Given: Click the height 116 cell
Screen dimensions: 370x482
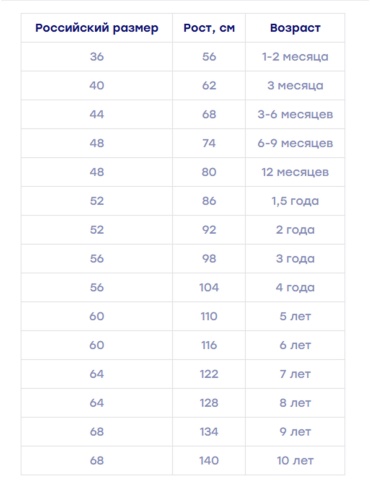Looking at the screenshot, I should pos(209,345).
